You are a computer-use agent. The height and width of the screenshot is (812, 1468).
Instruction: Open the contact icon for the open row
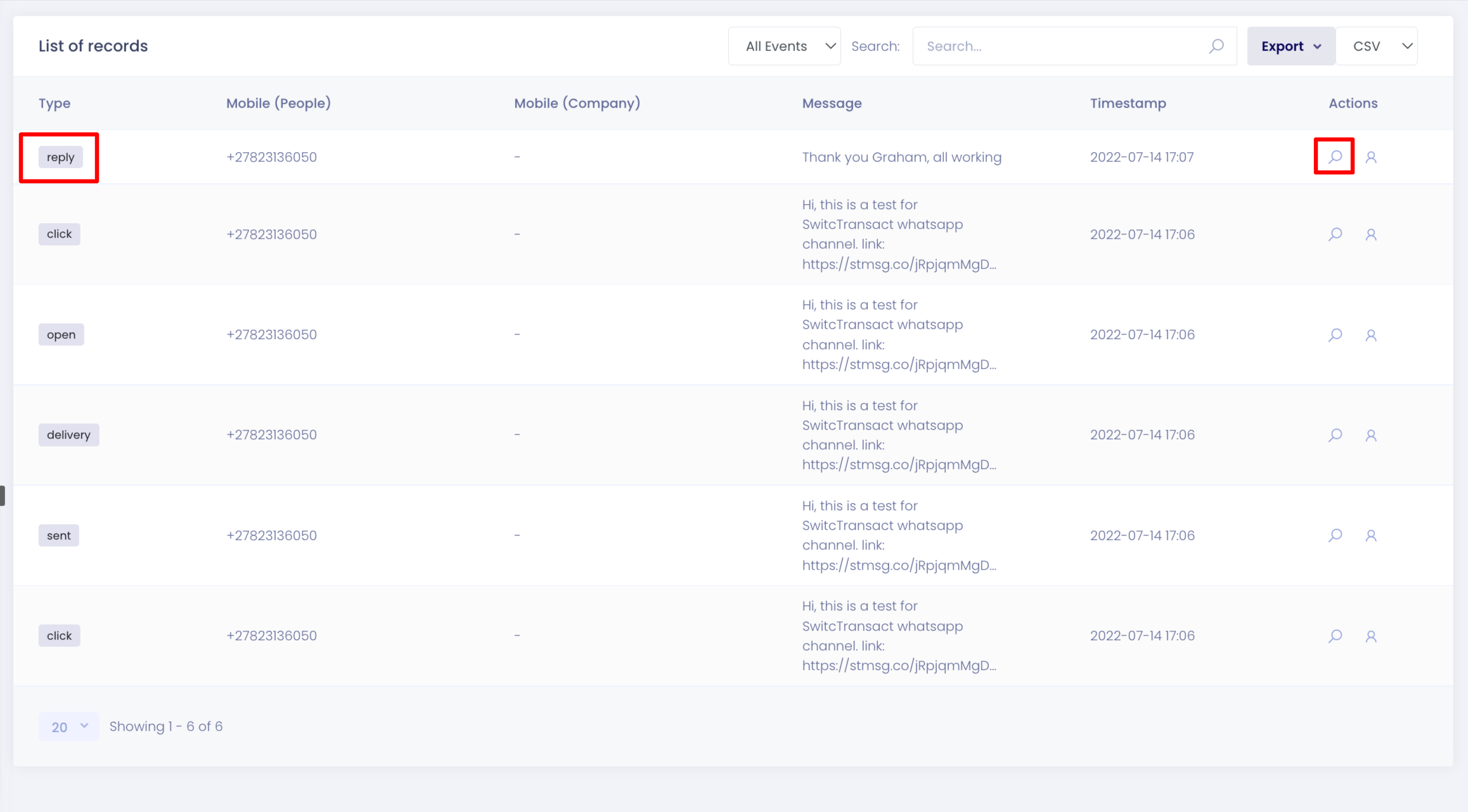[1371, 335]
